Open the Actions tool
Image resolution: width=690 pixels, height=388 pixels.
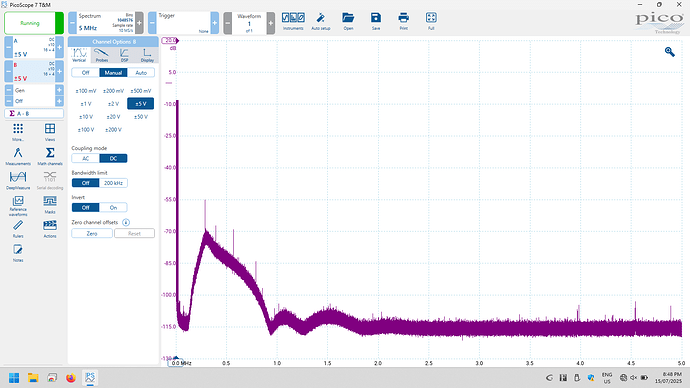pyautogui.click(x=50, y=229)
